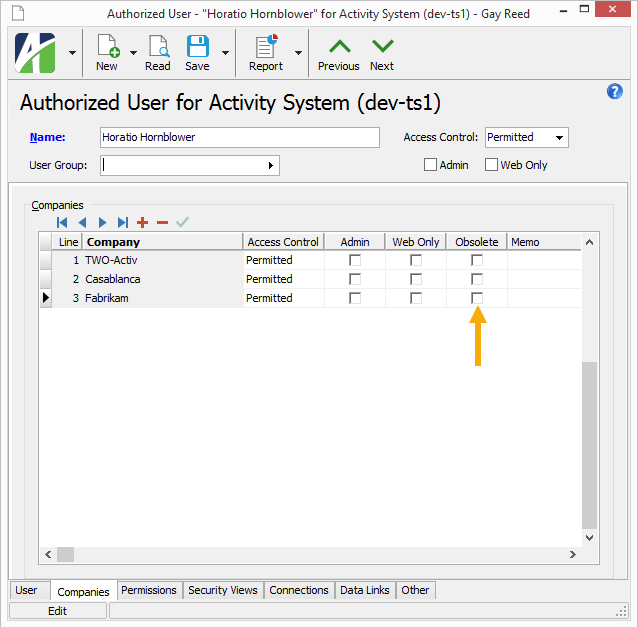
Task: Click the Obsolete column header
Action: (x=477, y=242)
